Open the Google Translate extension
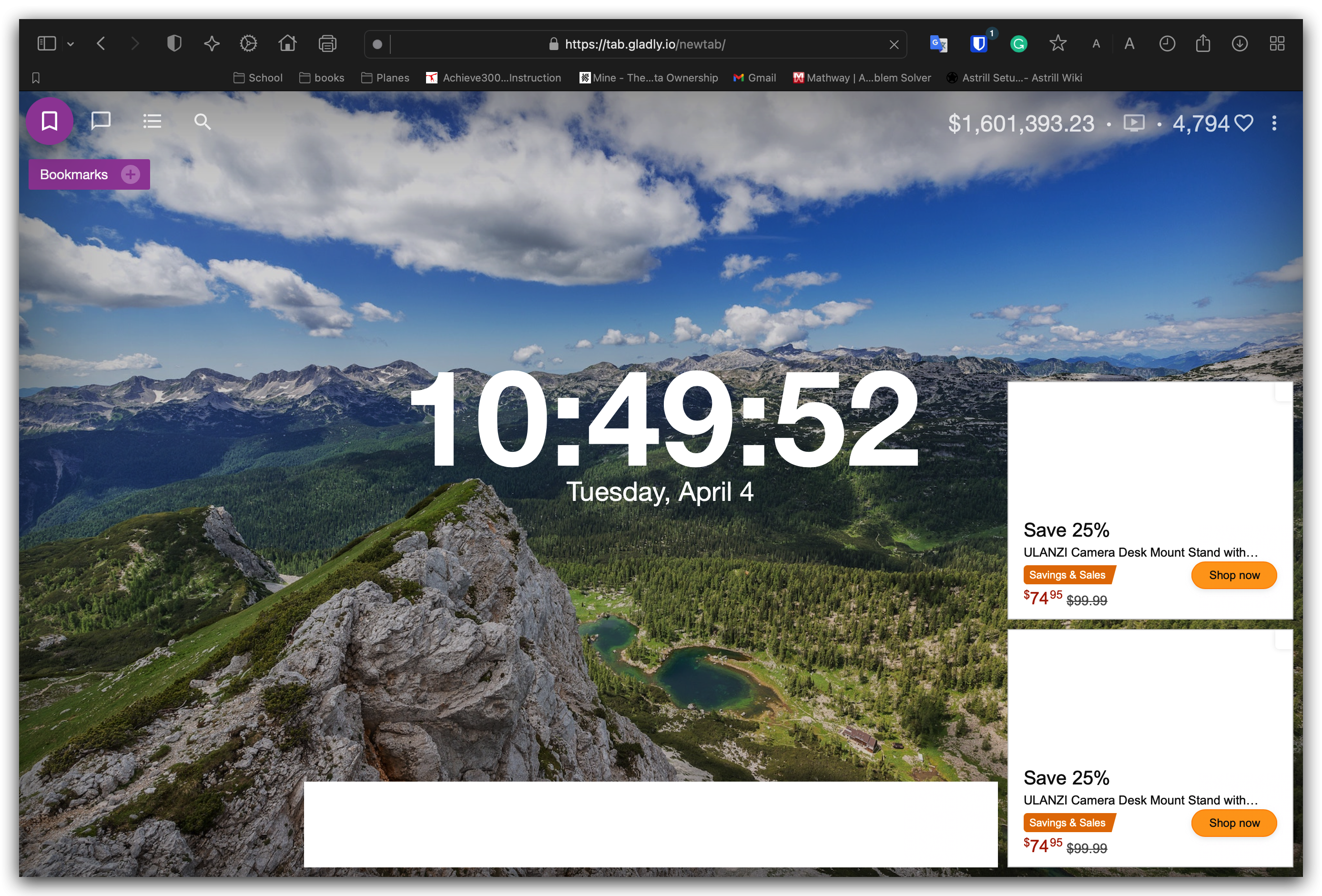 coord(938,44)
